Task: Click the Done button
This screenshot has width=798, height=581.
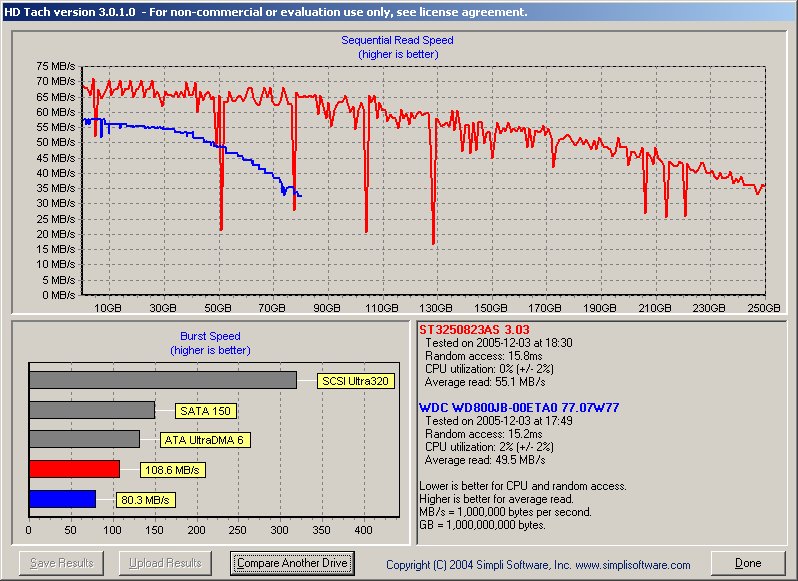Action: pos(748,563)
